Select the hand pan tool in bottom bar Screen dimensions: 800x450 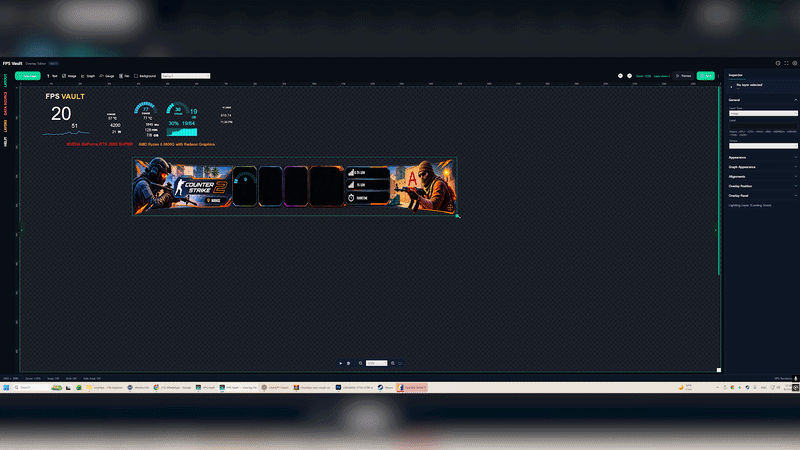348,363
